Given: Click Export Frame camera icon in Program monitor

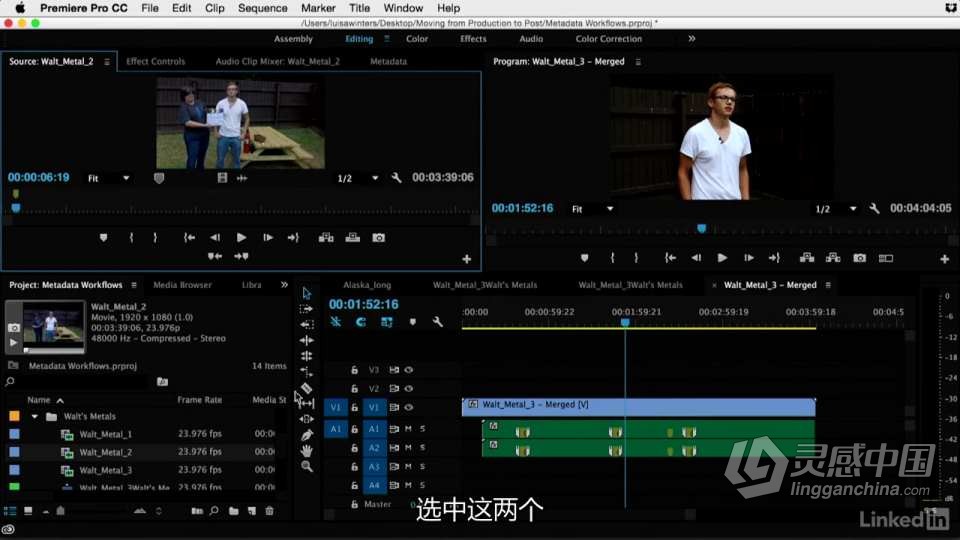Looking at the screenshot, I should tap(860, 258).
